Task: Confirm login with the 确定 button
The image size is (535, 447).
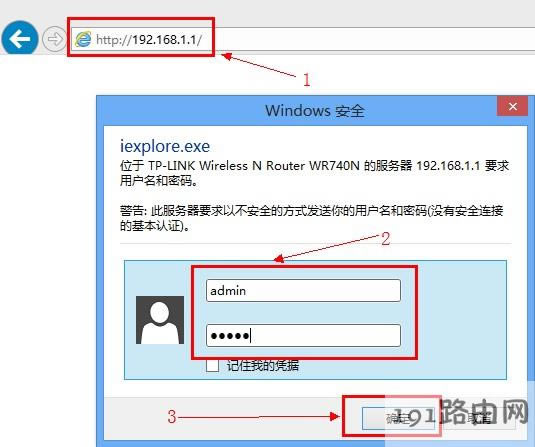Action: [399, 418]
